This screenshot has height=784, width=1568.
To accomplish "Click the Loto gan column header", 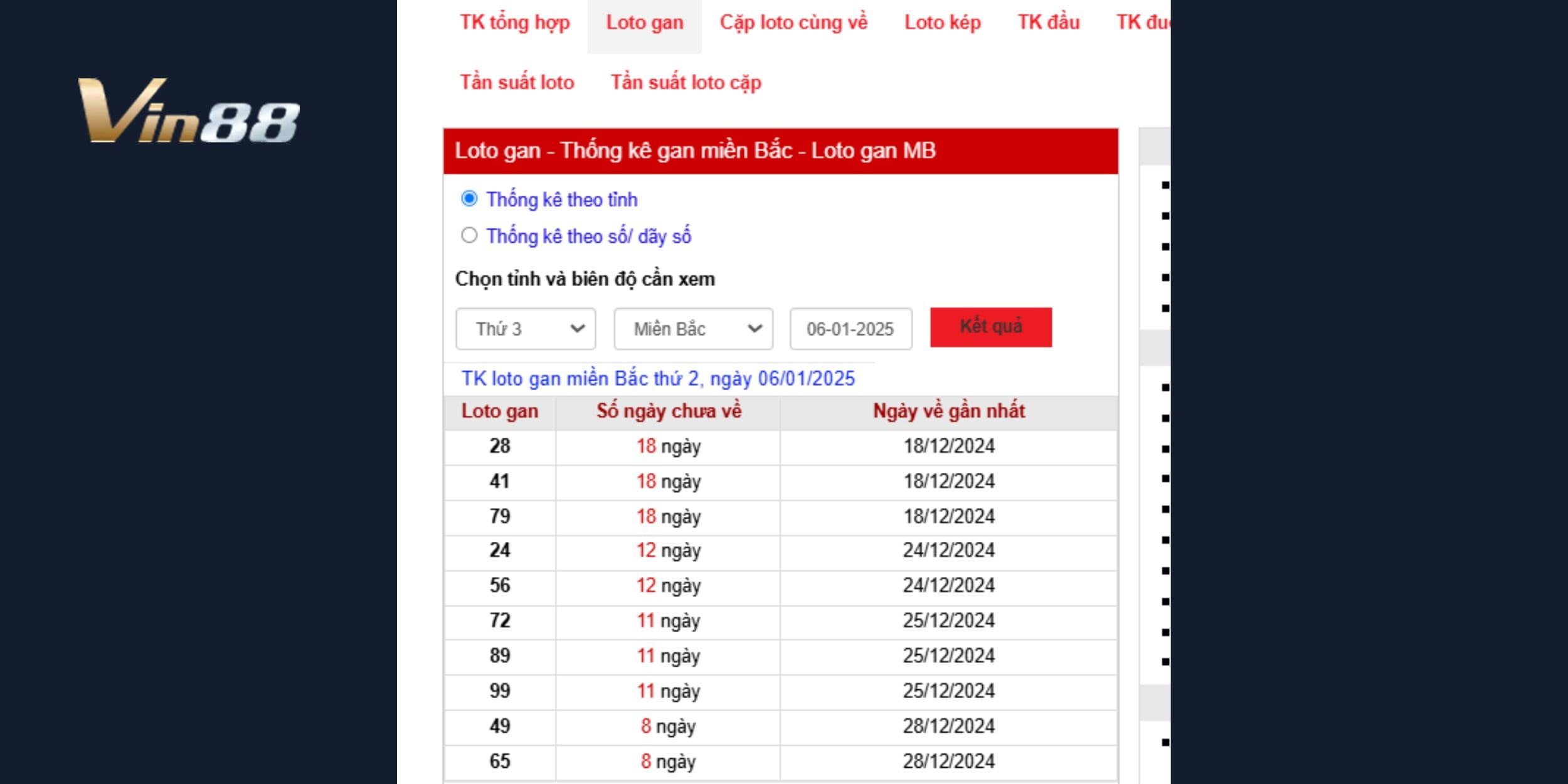I will [500, 411].
